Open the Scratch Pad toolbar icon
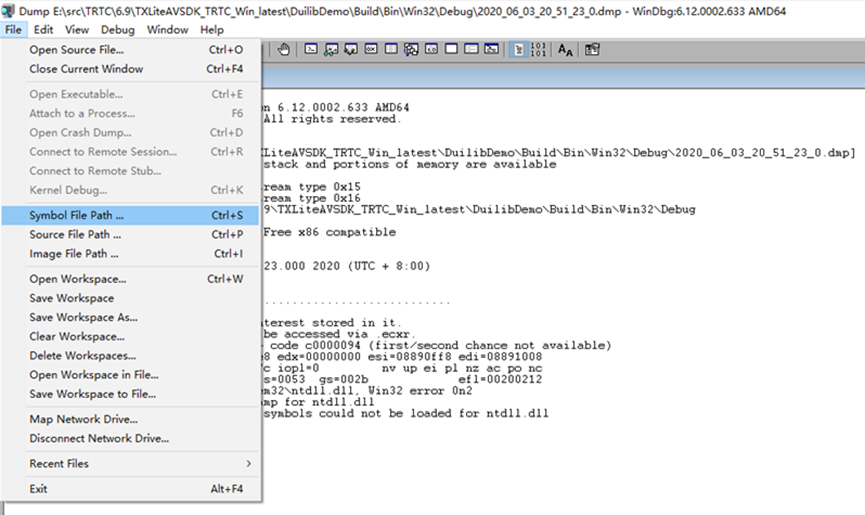865x515 pixels. 451,50
